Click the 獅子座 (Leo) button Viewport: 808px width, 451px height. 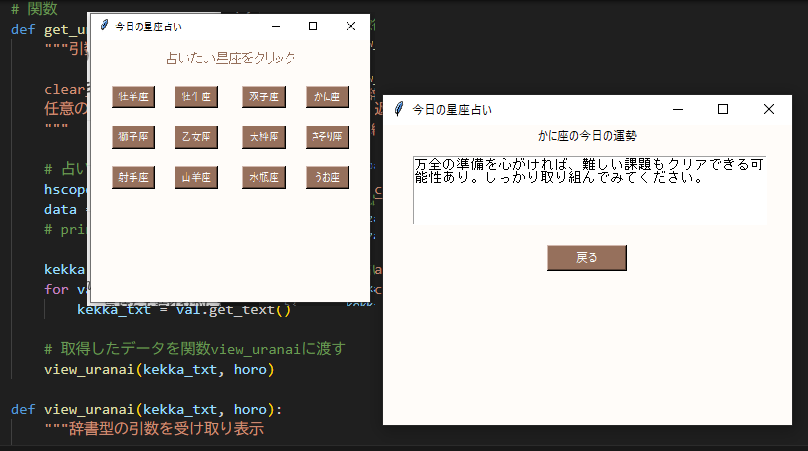coord(134,137)
